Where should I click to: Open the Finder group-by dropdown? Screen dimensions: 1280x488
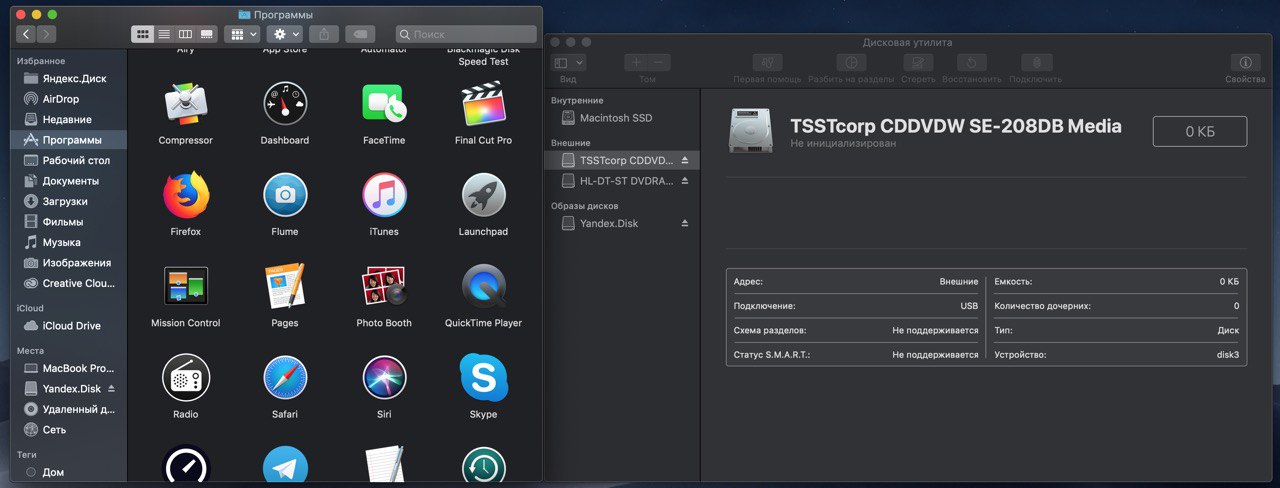(243, 34)
